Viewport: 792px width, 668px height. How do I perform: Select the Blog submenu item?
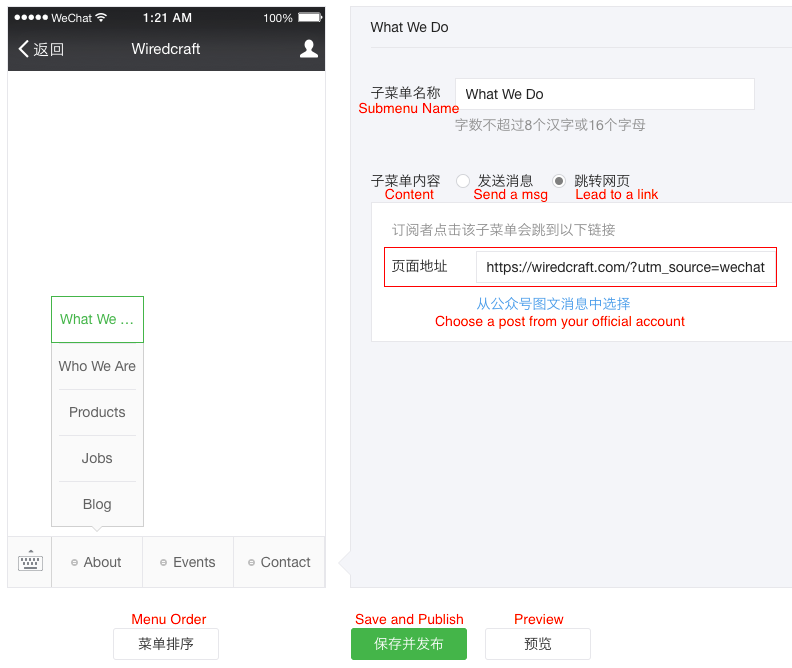click(x=97, y=504)
